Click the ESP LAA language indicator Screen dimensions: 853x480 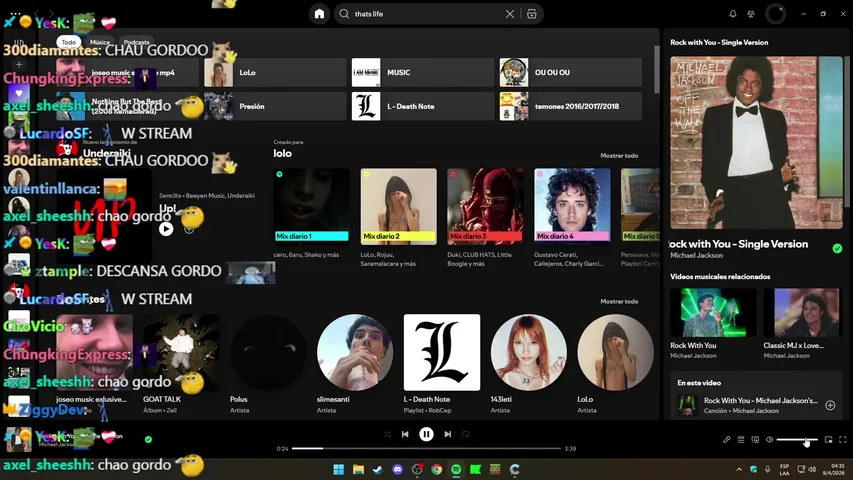(x=784, y=469)
